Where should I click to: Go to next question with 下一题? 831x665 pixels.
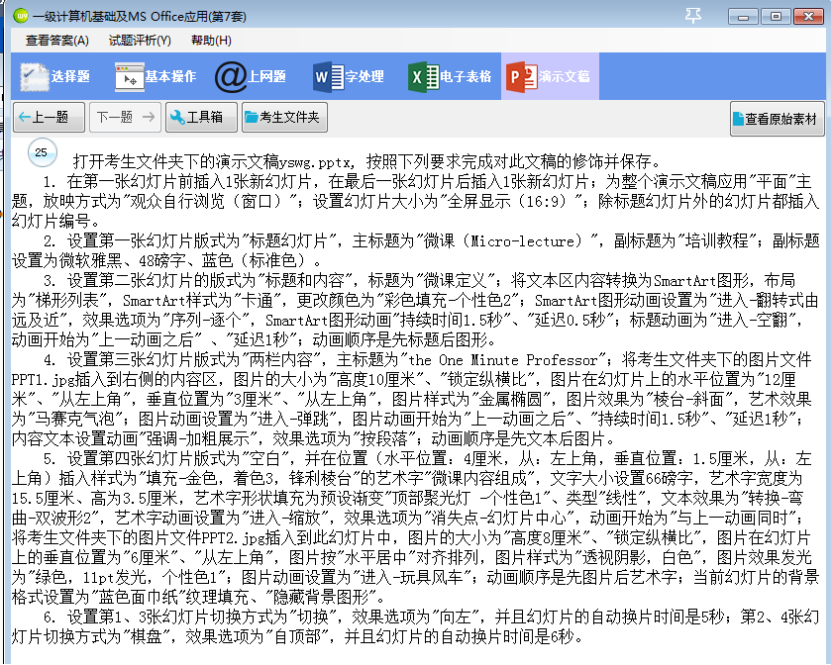[125, 117]
